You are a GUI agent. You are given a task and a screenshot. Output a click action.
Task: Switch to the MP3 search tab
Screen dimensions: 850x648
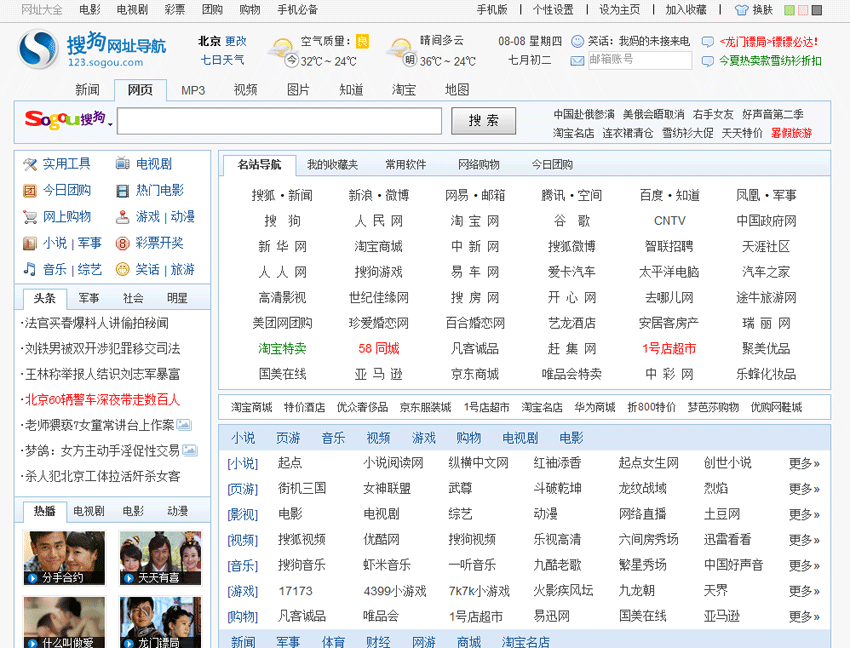193,90
